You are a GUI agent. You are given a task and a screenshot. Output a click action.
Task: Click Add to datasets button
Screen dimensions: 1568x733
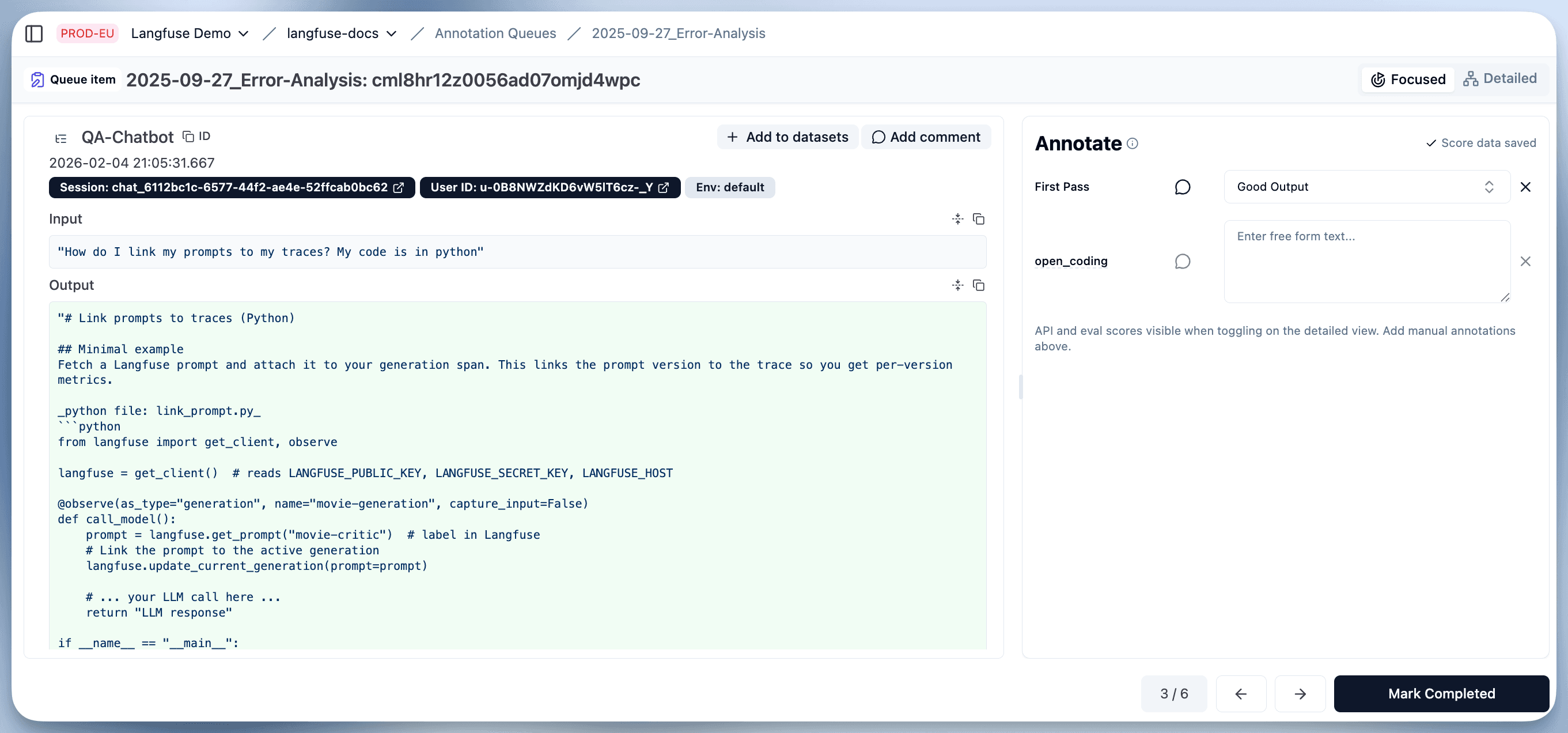coord(787,137)
